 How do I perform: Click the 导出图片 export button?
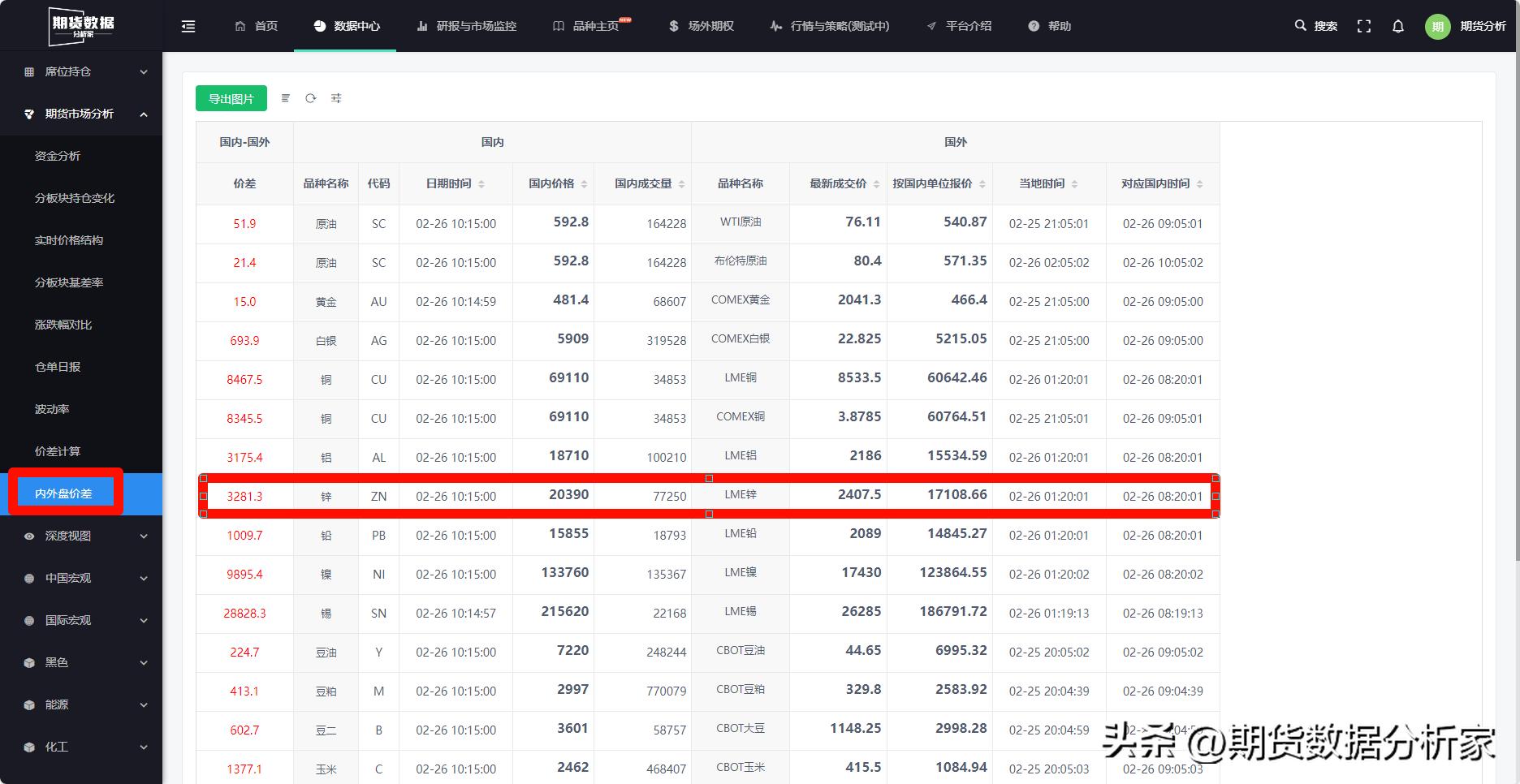[231, 98]
